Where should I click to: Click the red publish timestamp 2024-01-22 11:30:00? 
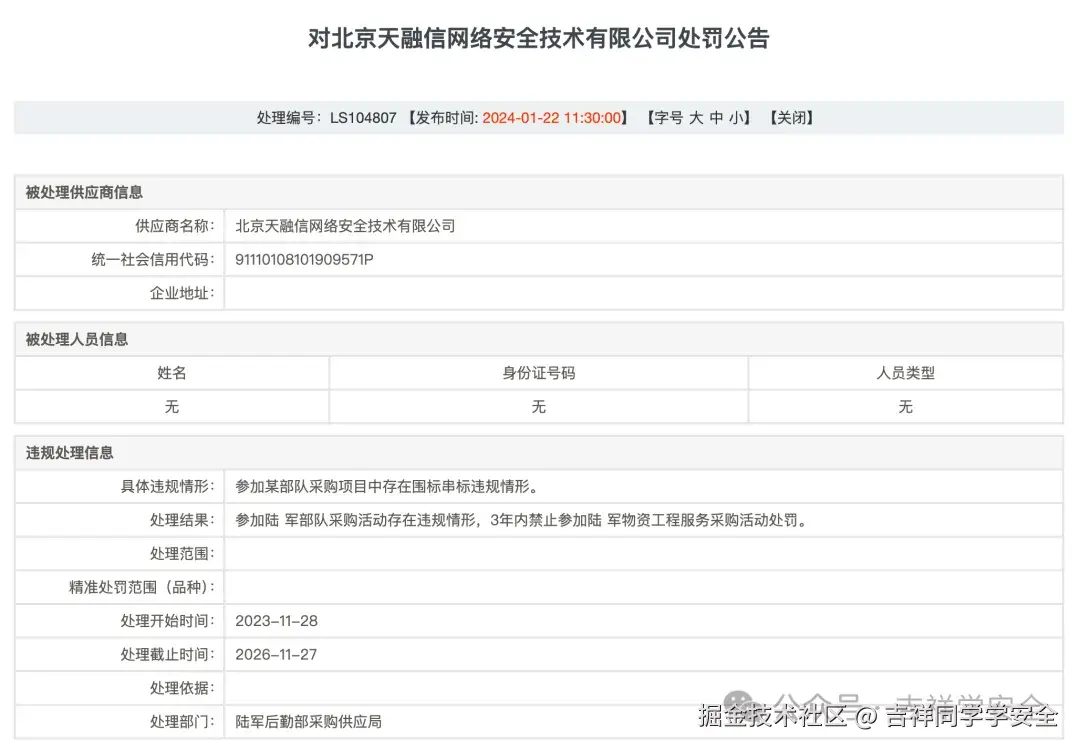[551, 117]
